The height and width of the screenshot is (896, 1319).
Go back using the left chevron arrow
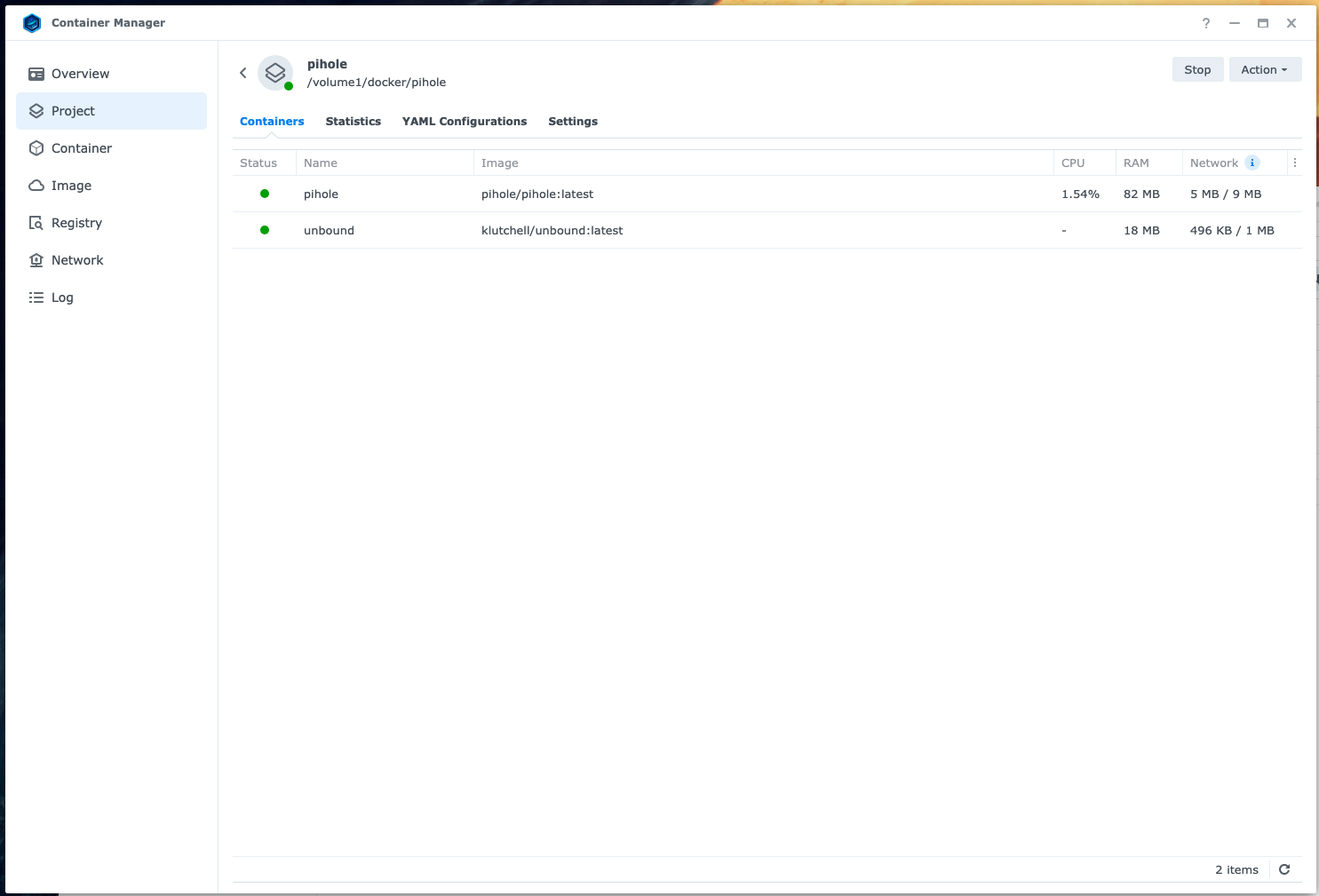pyautogui.click(x=242, y=73)
